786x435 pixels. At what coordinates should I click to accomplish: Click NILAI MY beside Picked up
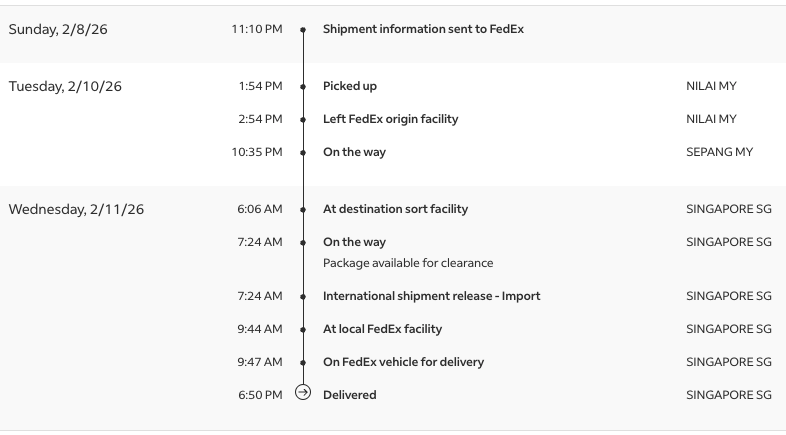point(711,86)
